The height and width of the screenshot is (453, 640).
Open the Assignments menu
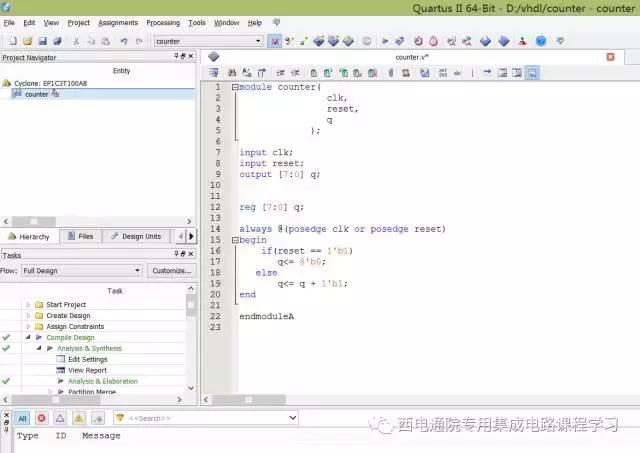coord(118,23)
